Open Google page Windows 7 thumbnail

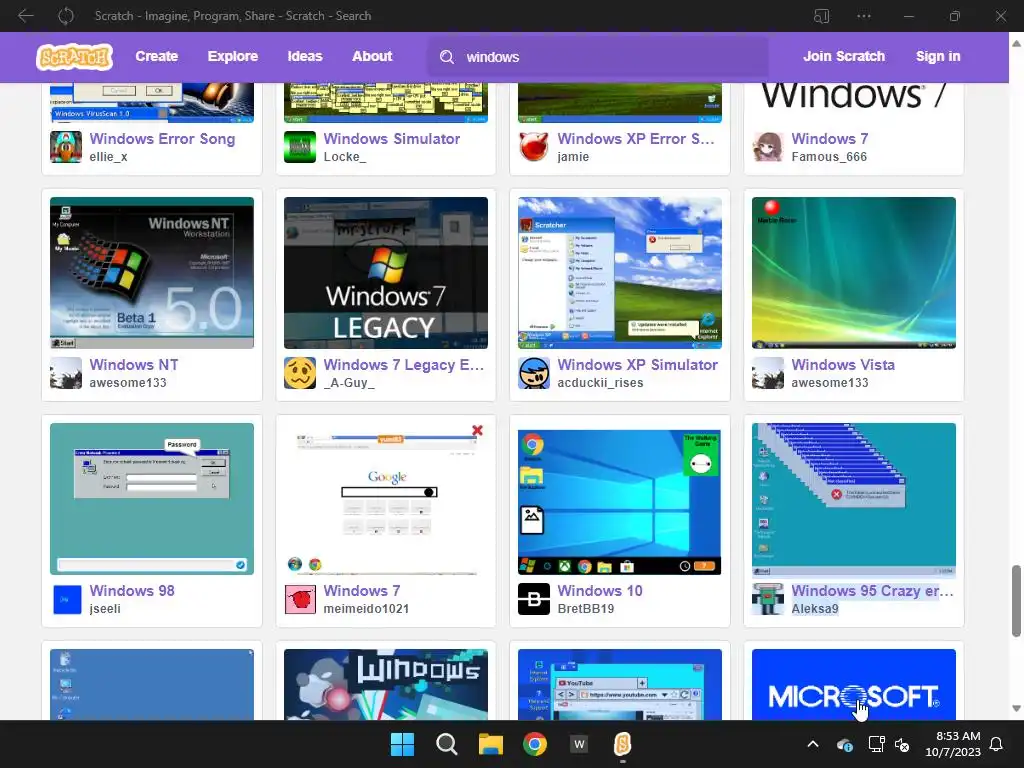(385, 498)
